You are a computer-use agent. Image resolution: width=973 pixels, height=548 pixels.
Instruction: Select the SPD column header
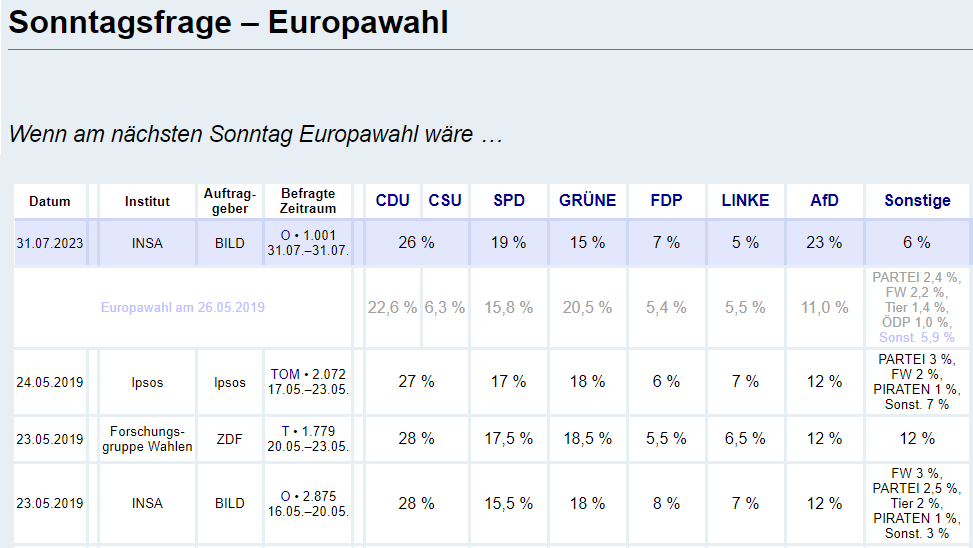pyautogui.click(x=509, y=200)
